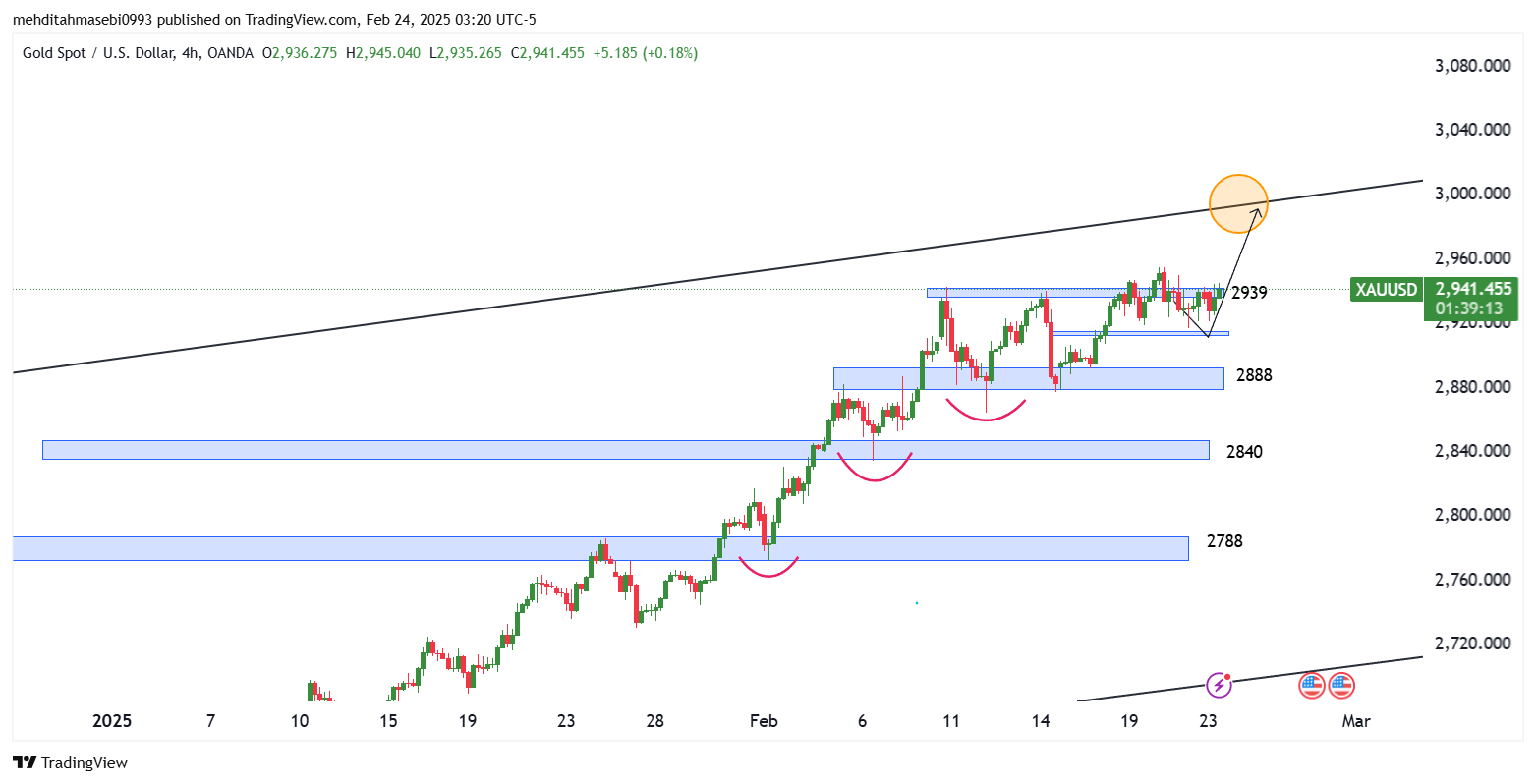
Task: Click the date label 14 on time axis
Action: pyautogui.click(x=1040, y=721)
